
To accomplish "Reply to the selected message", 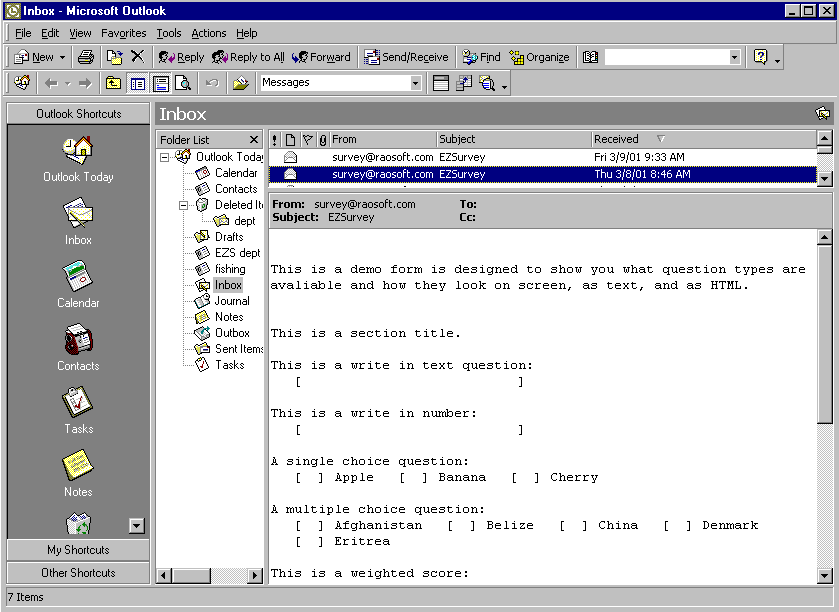I will (181, 57).
